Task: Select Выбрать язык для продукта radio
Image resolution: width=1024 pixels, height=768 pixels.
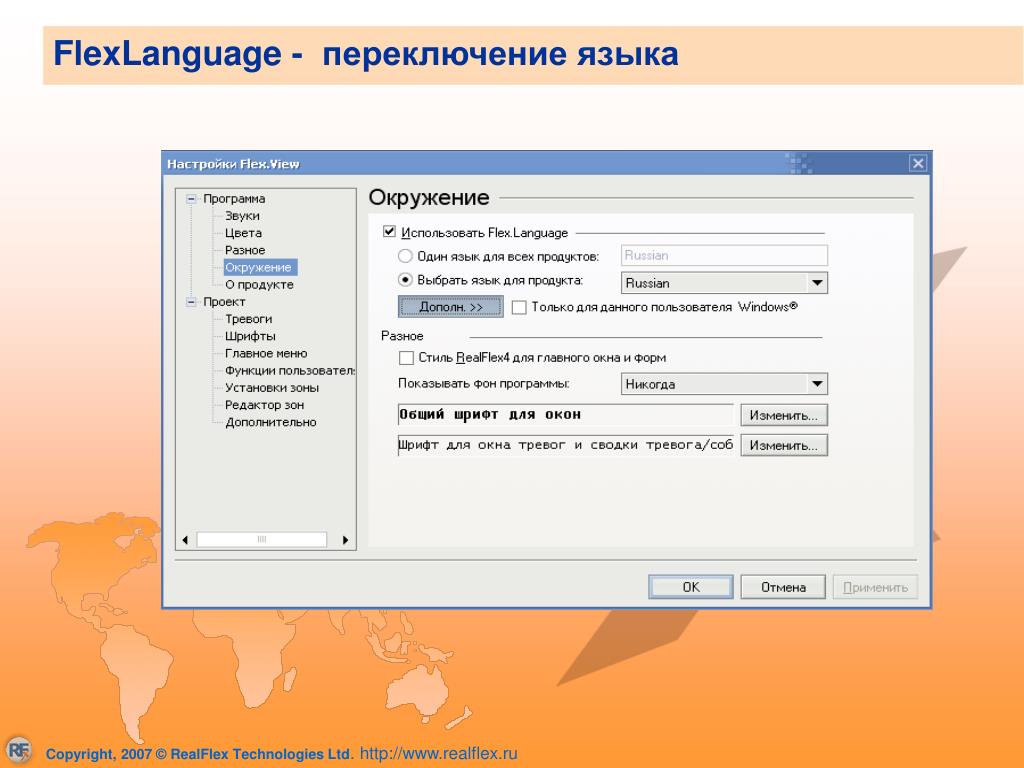Action: pos(405,280)
